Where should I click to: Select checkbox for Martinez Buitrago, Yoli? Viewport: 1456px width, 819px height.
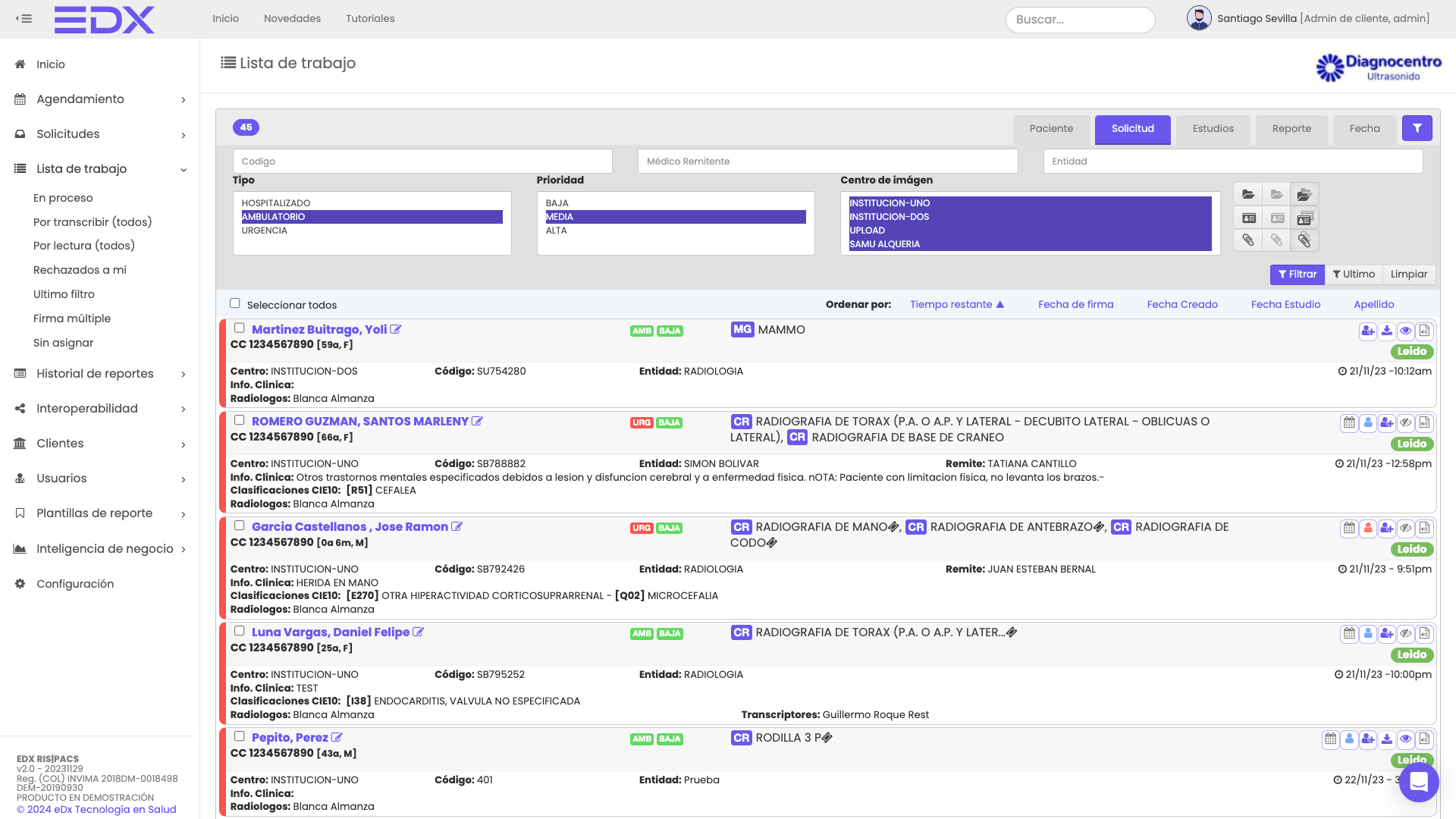(x=240, y=328)
